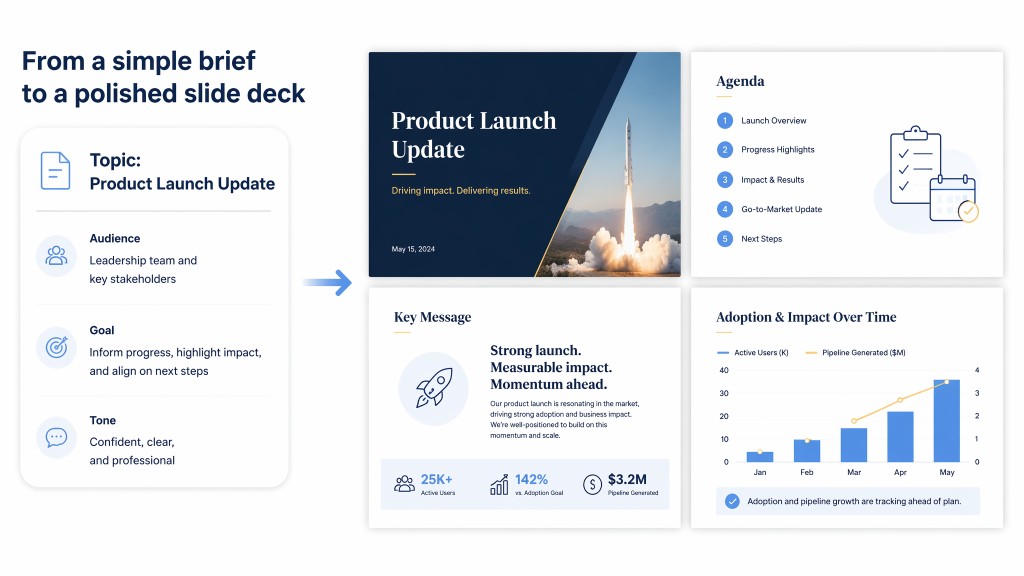Click agenda number 5 circle

725,238
